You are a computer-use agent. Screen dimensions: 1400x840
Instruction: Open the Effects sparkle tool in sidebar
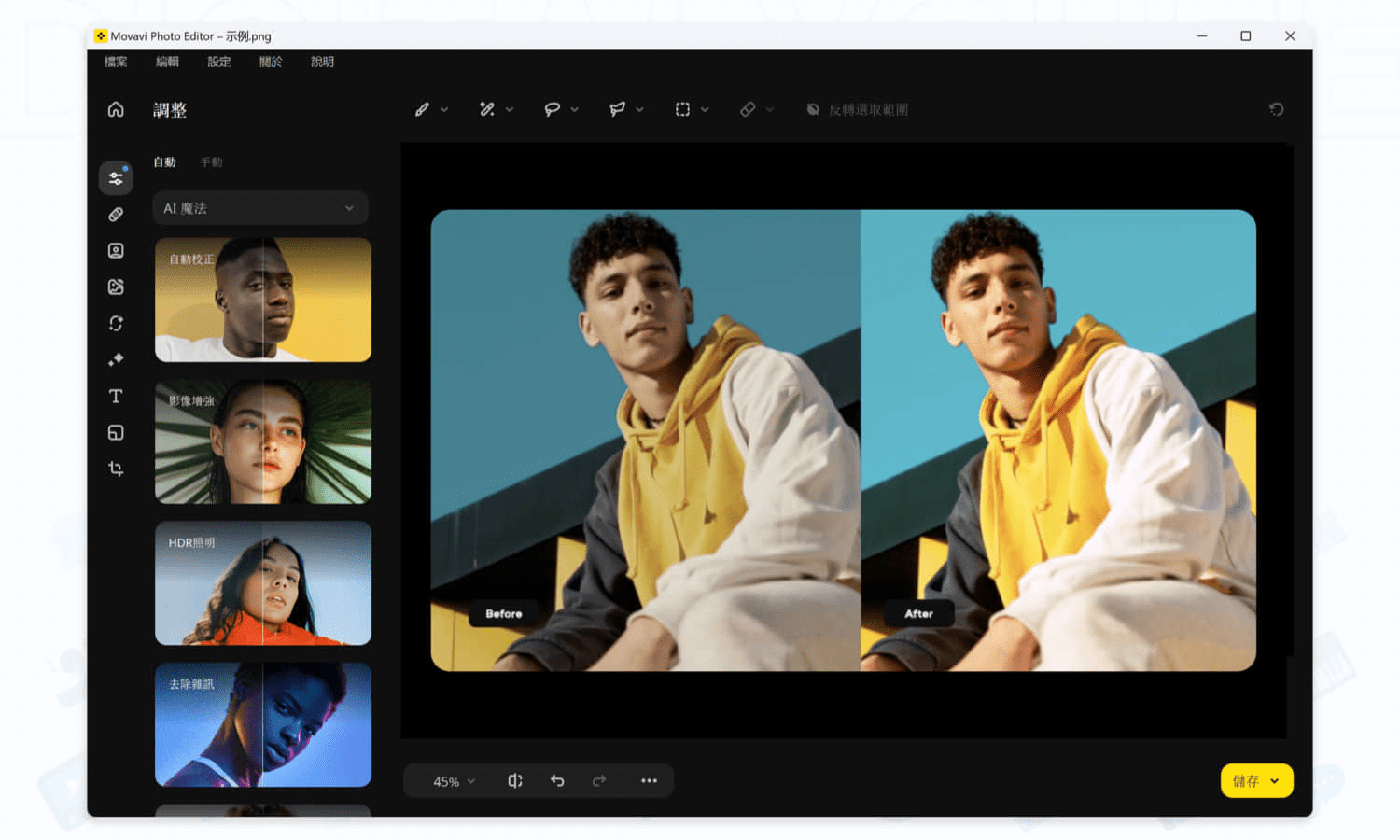(116, 359)
